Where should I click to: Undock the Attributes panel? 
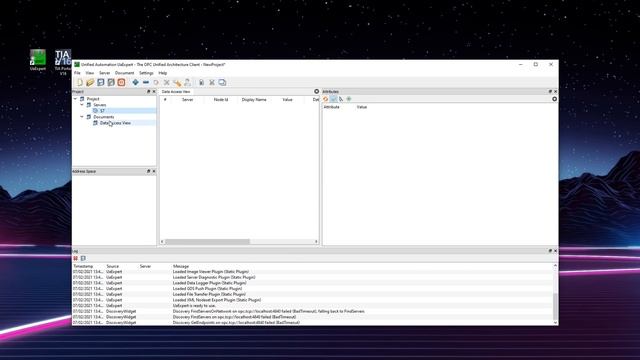[550, 92]
